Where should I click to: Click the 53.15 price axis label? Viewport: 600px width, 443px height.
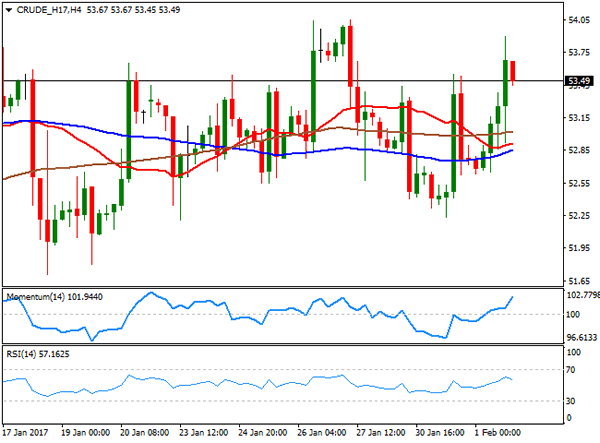point(579,118)
